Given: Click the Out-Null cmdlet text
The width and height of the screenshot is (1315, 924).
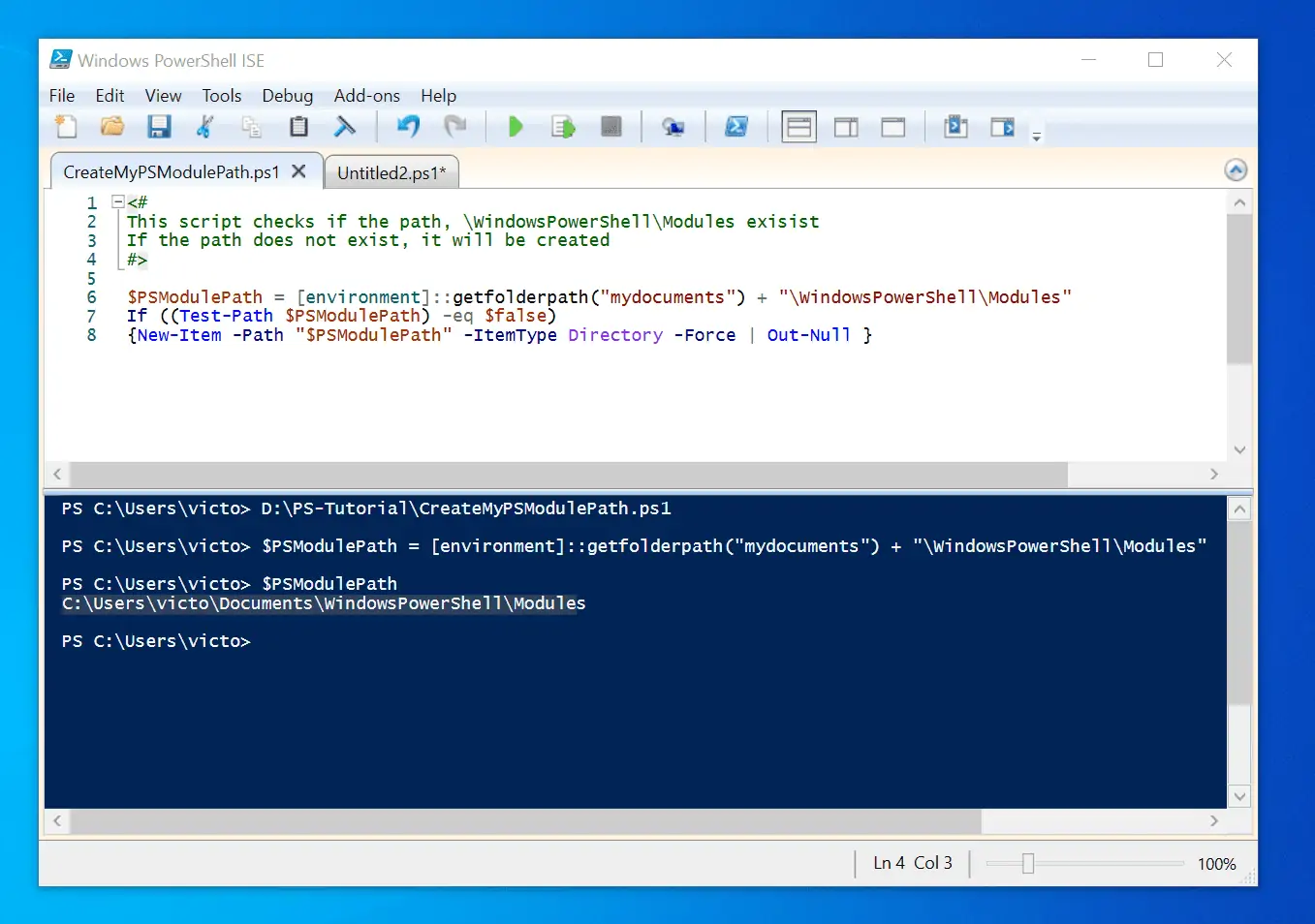Looking at the screenshot, I should pos(809,335).
